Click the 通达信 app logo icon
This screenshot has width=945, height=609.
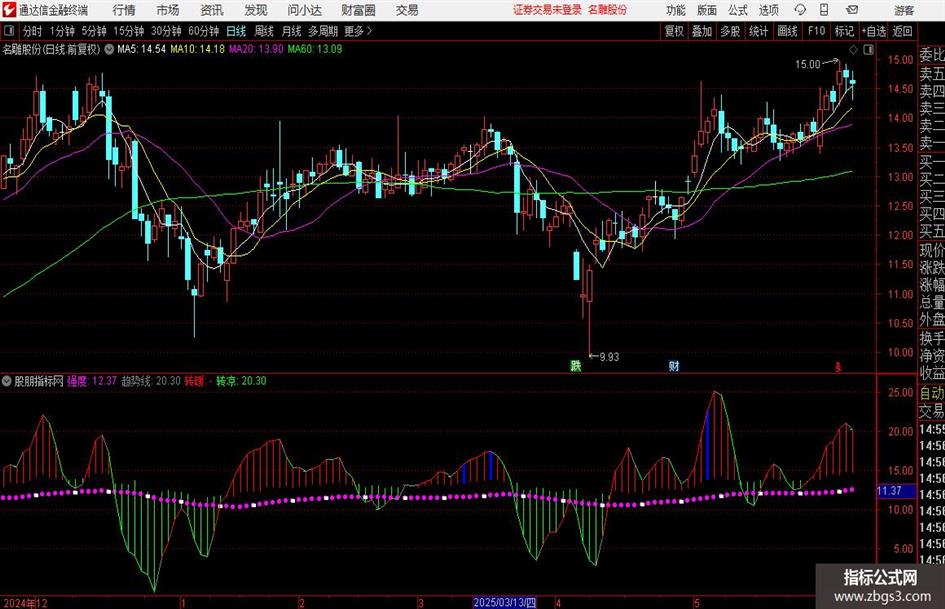coord(9,10)
